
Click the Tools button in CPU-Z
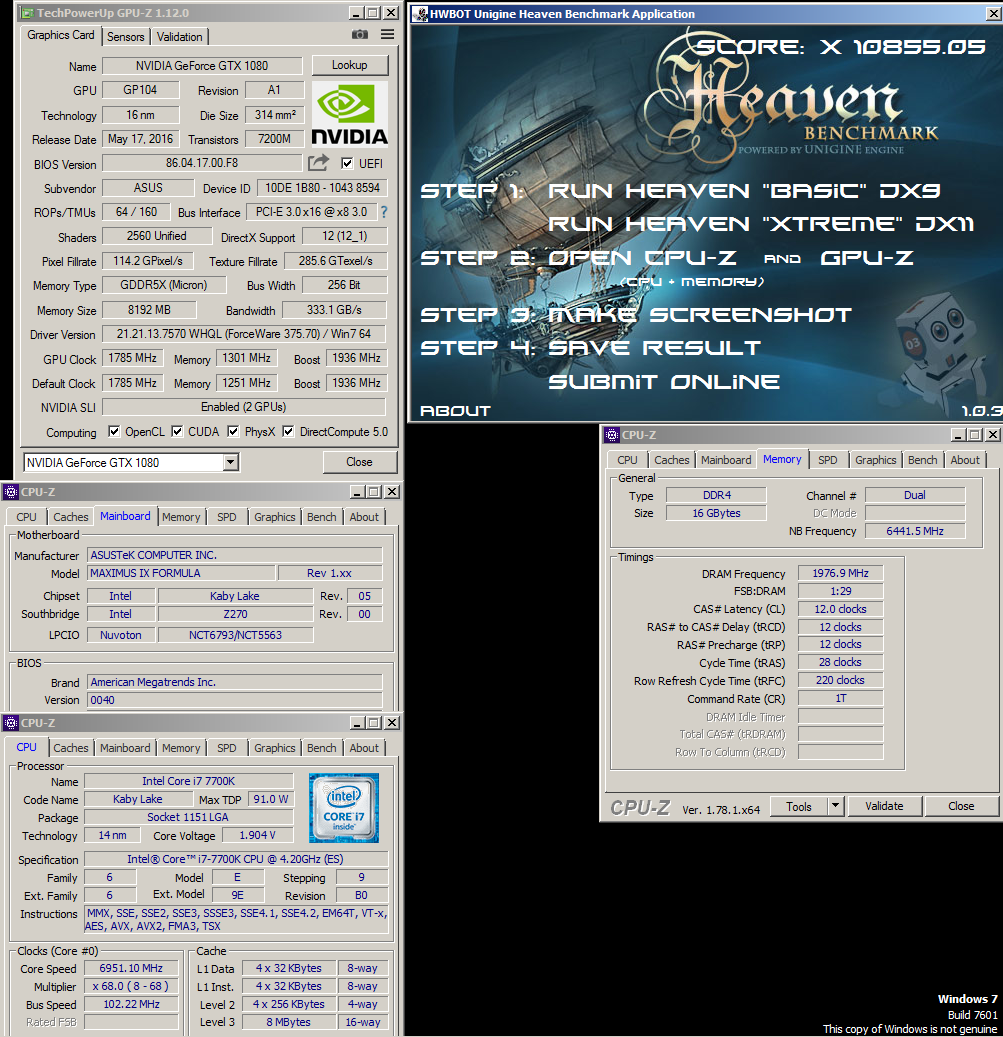799,806
